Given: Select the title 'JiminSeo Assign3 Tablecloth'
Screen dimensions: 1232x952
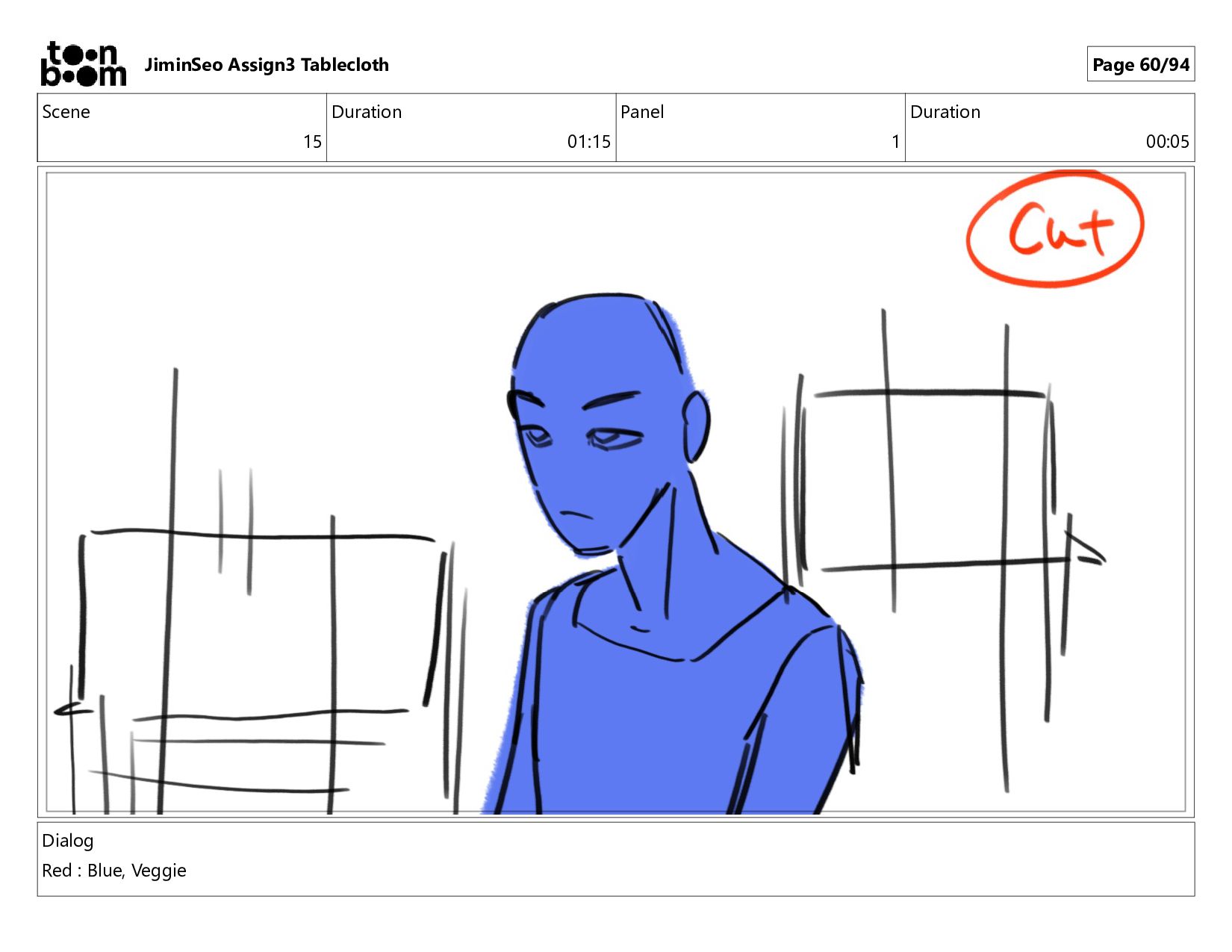Looking at the screenshot, I should coord(267,65).
